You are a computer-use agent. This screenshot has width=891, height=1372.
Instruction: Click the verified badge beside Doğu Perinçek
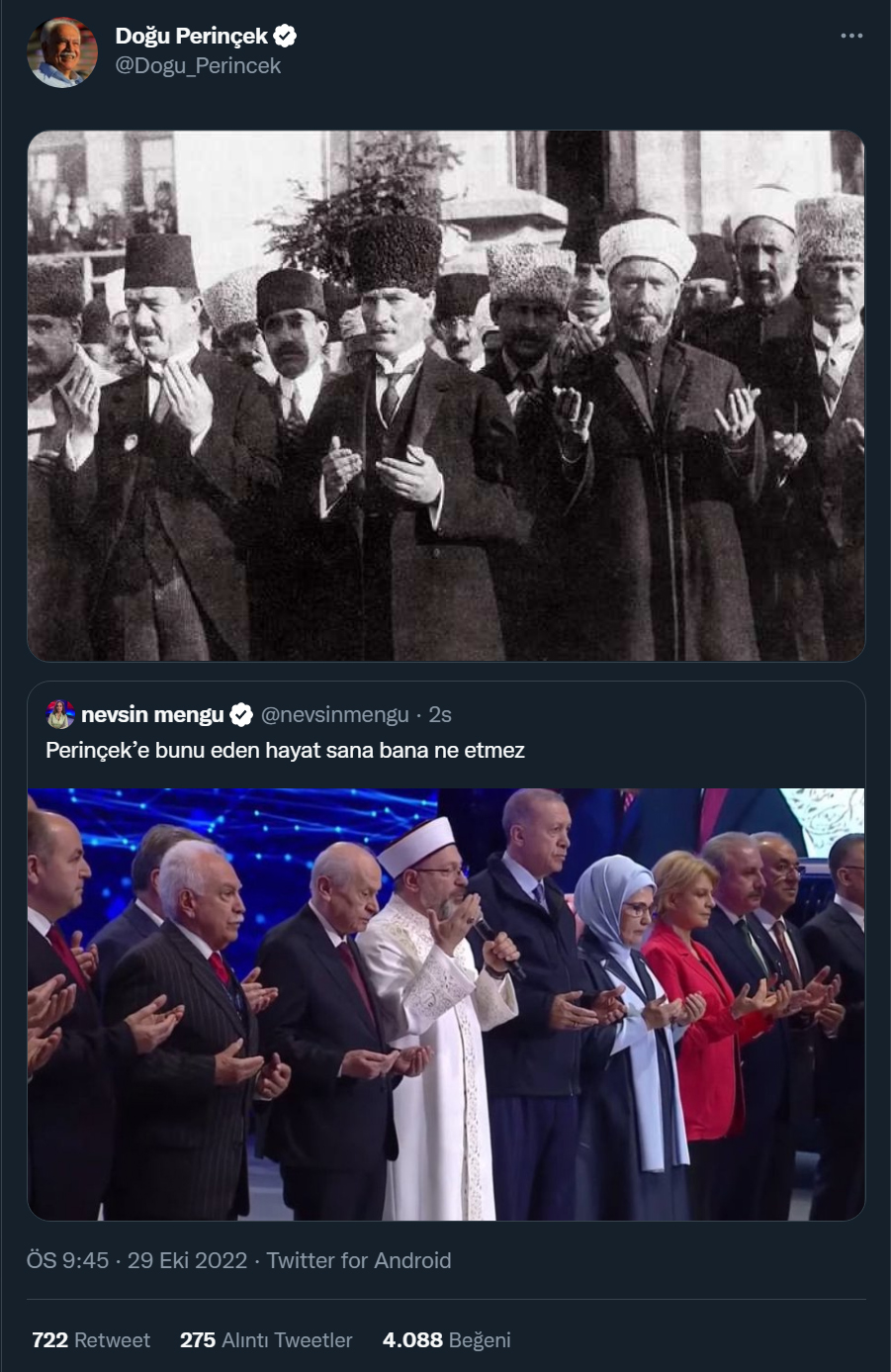[x=285, y=37]
